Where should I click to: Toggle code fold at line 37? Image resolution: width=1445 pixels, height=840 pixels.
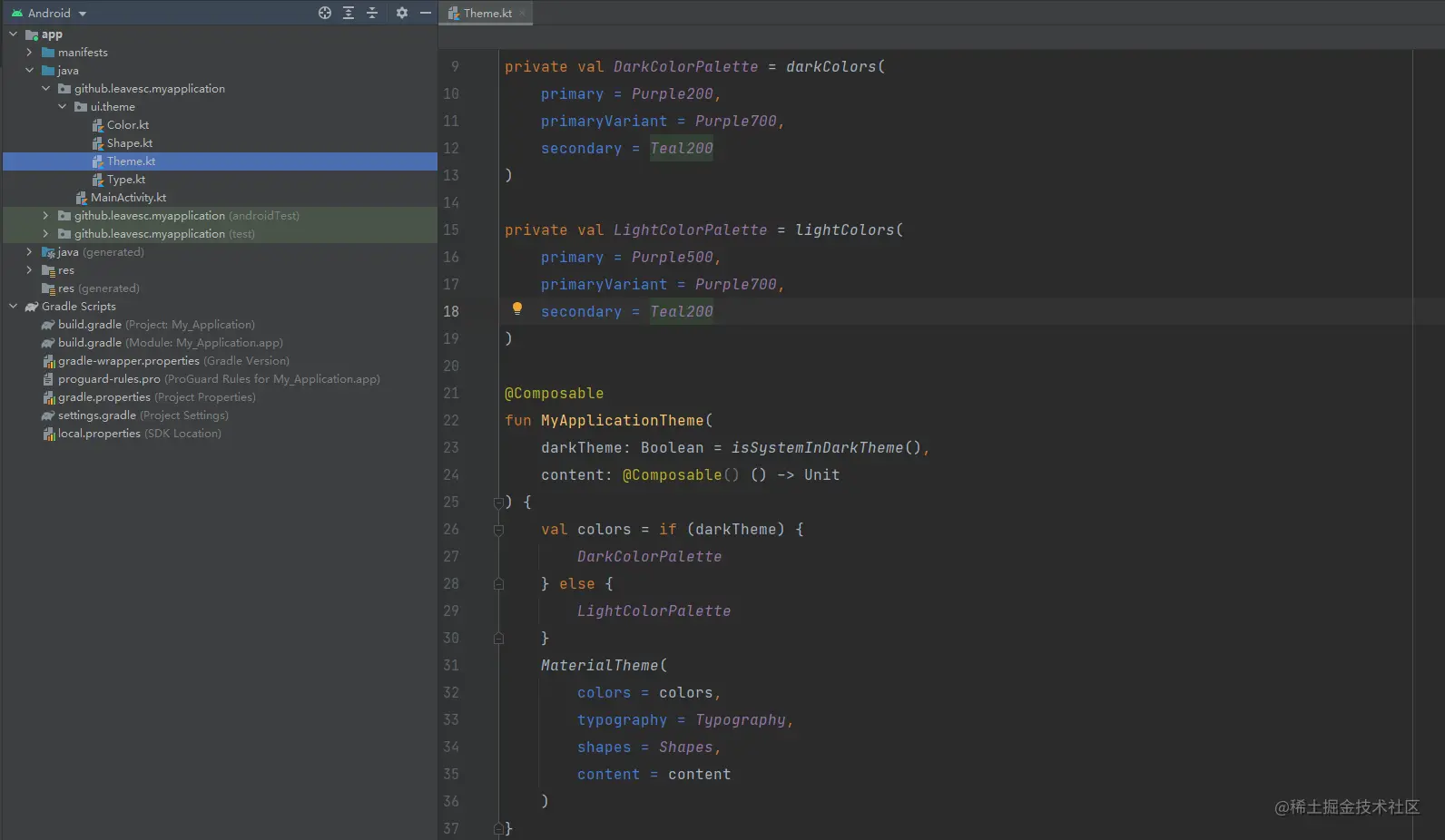tap(498, 828)
